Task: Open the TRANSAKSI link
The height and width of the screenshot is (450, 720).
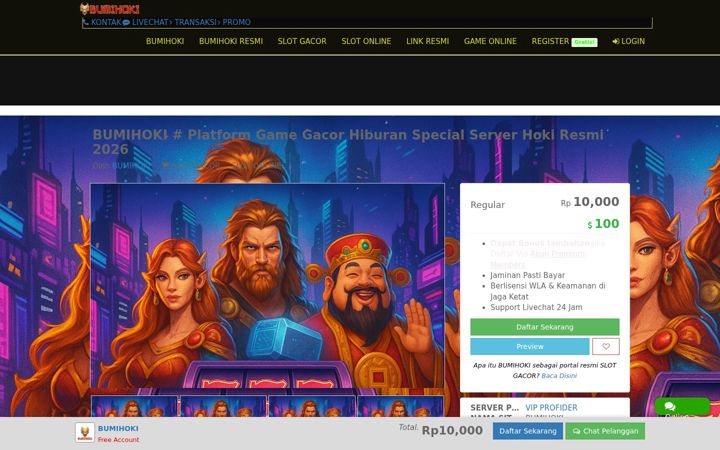Action: pyautogui.click(x=195, y=22)
